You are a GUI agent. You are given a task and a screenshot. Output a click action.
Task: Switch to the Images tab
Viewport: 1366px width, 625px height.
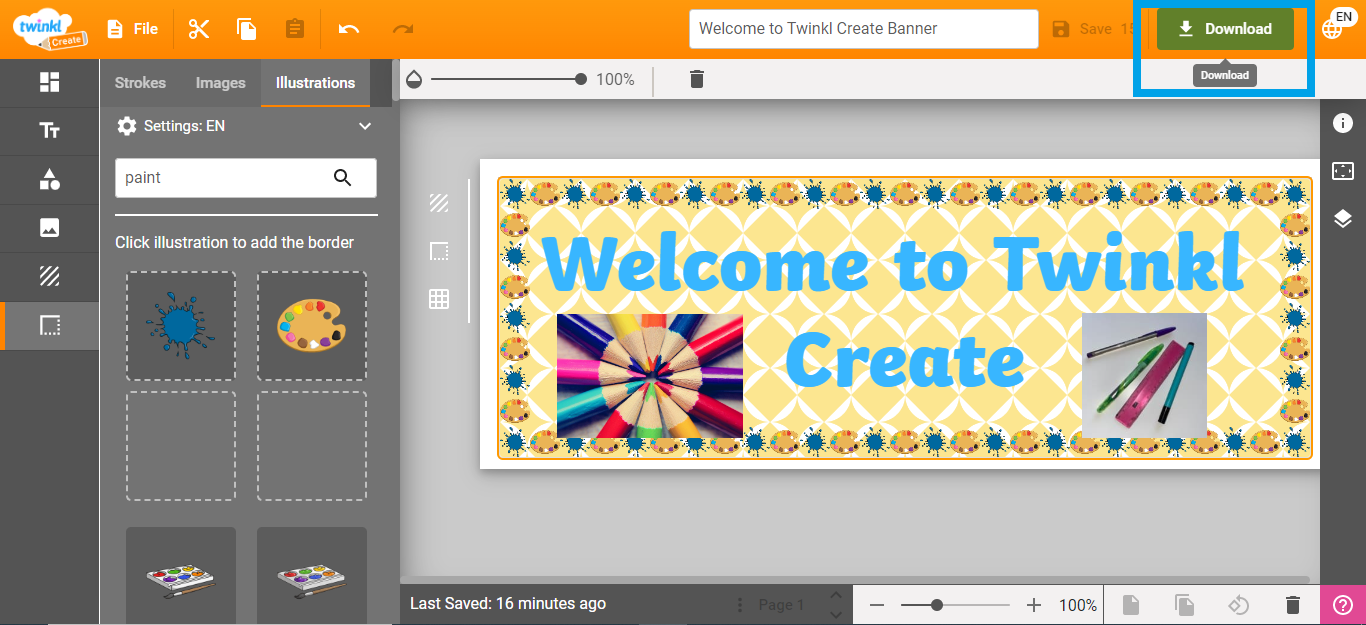click(x=220, y=83)
